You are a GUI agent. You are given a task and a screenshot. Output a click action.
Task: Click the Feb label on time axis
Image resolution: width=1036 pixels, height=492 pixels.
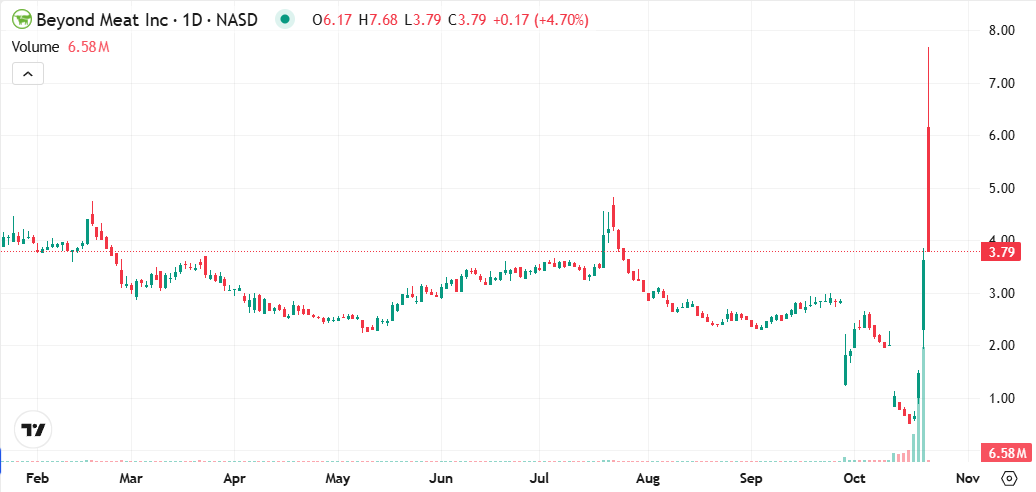36,479
